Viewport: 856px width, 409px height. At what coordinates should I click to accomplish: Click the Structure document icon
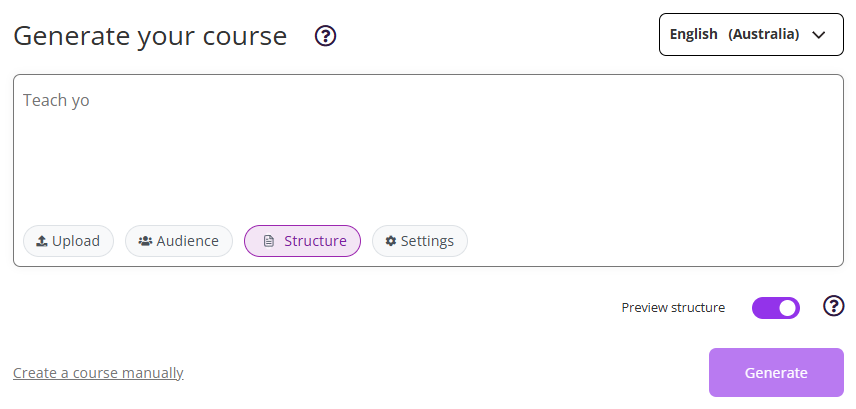point(268,241)
